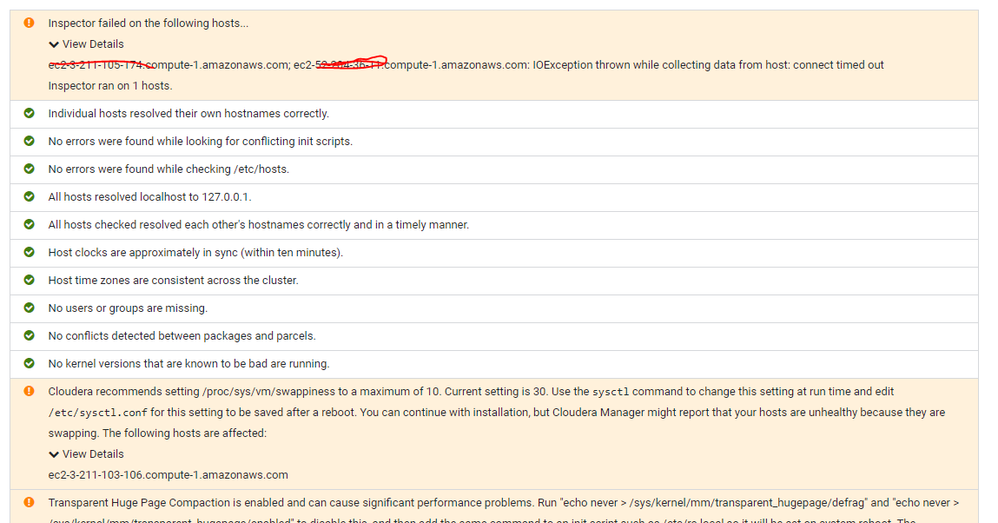Click green check icon for conflicting init scripts
Viewport: 998px width, 523px height.
29,141
